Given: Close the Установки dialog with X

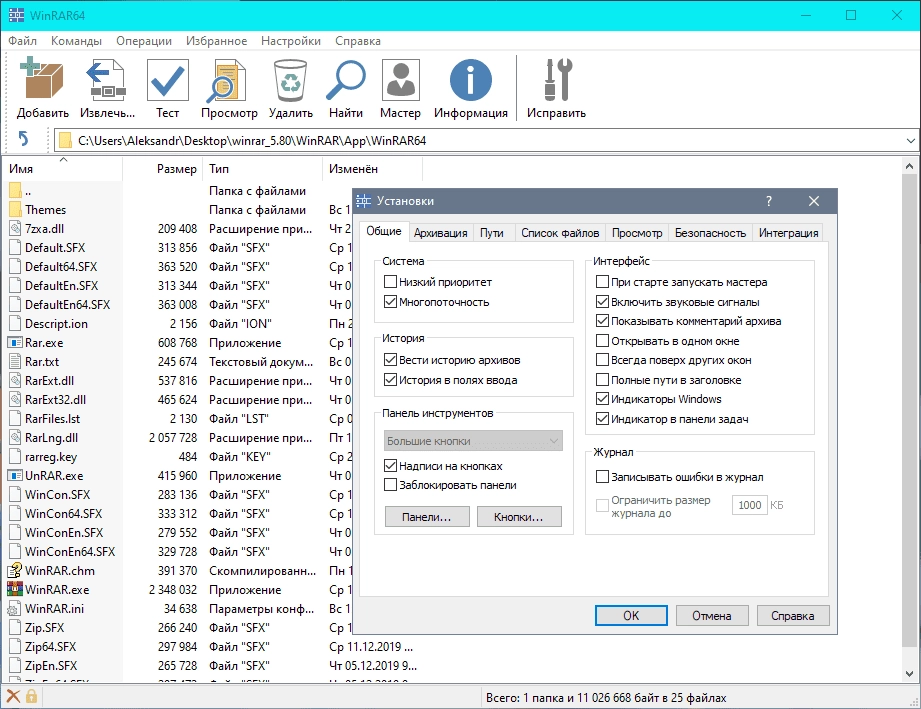Looking at the screenshot, I should click(x=814, y=201).
